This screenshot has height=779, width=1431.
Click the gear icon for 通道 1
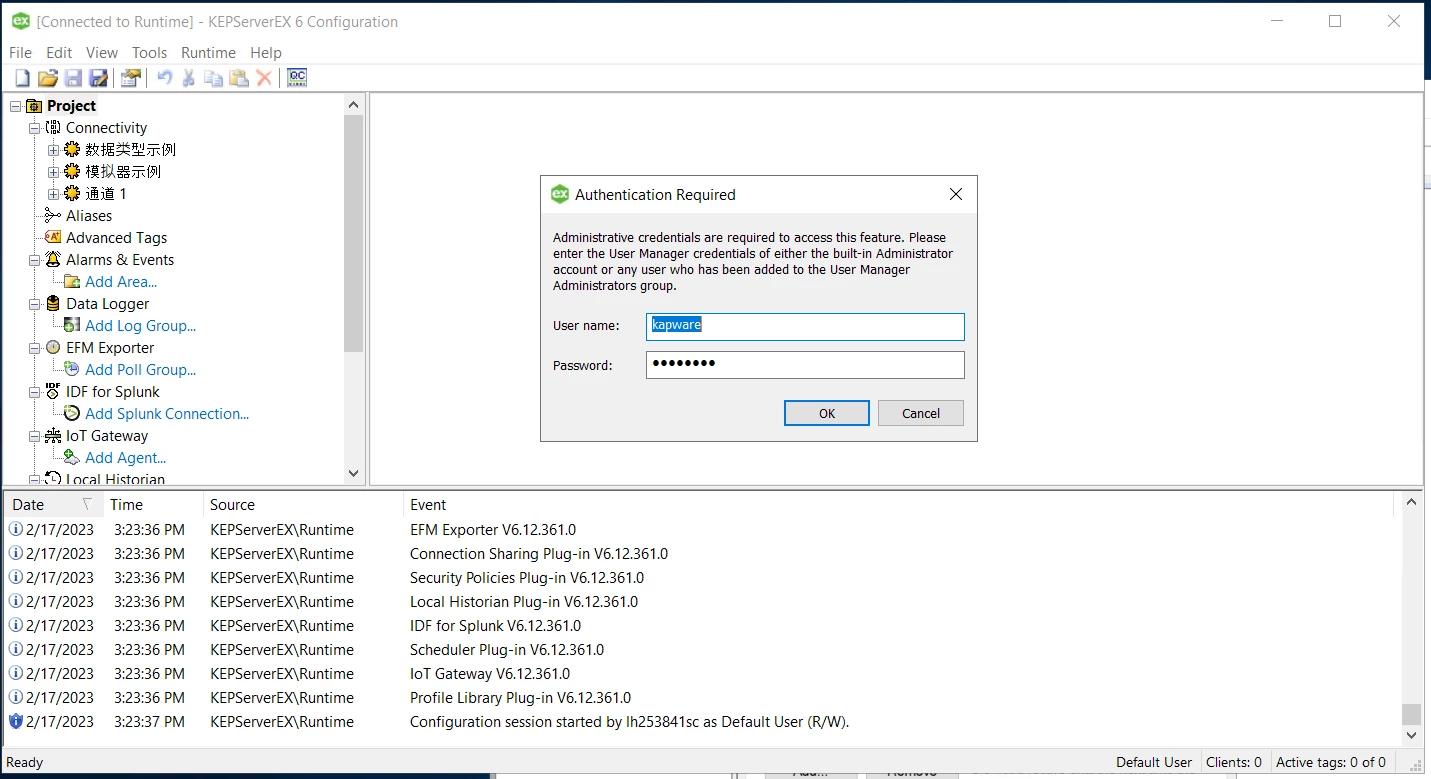72,194
